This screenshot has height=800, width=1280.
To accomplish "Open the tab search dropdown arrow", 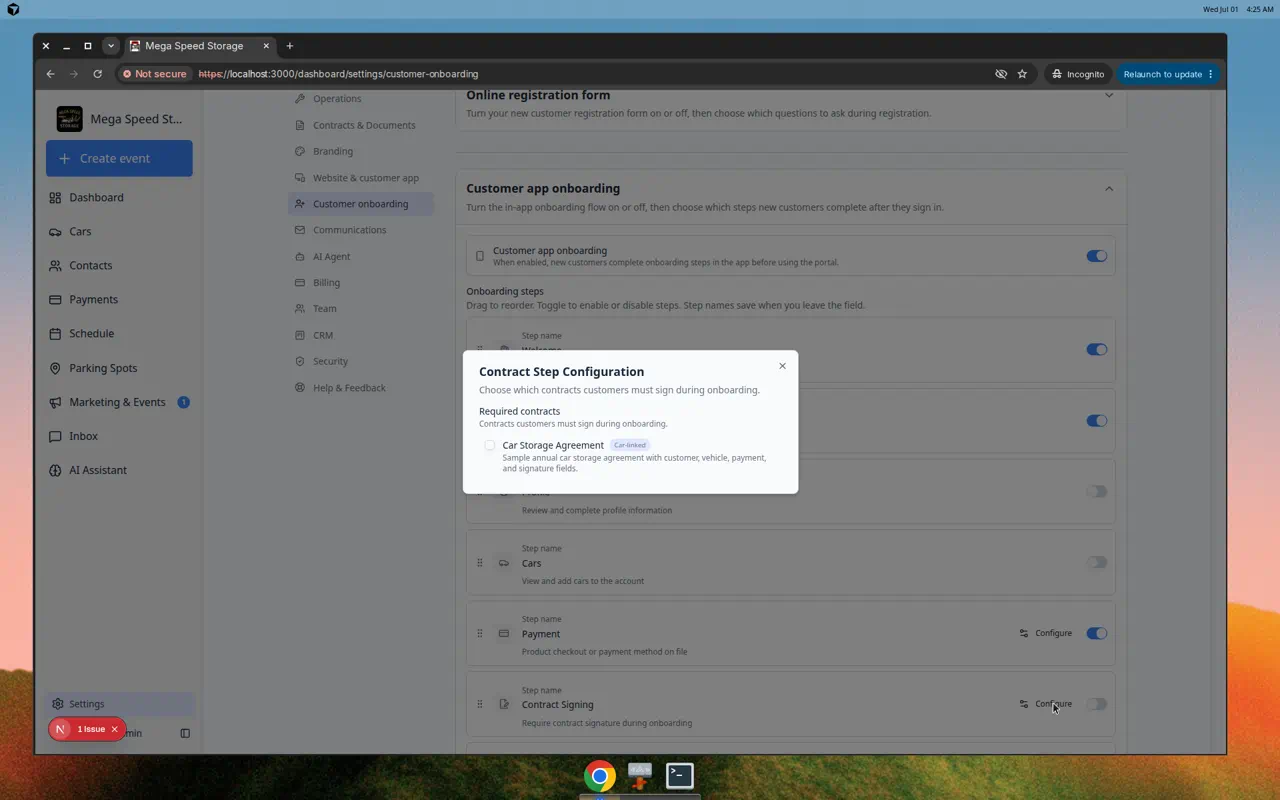I will (111, 46).
